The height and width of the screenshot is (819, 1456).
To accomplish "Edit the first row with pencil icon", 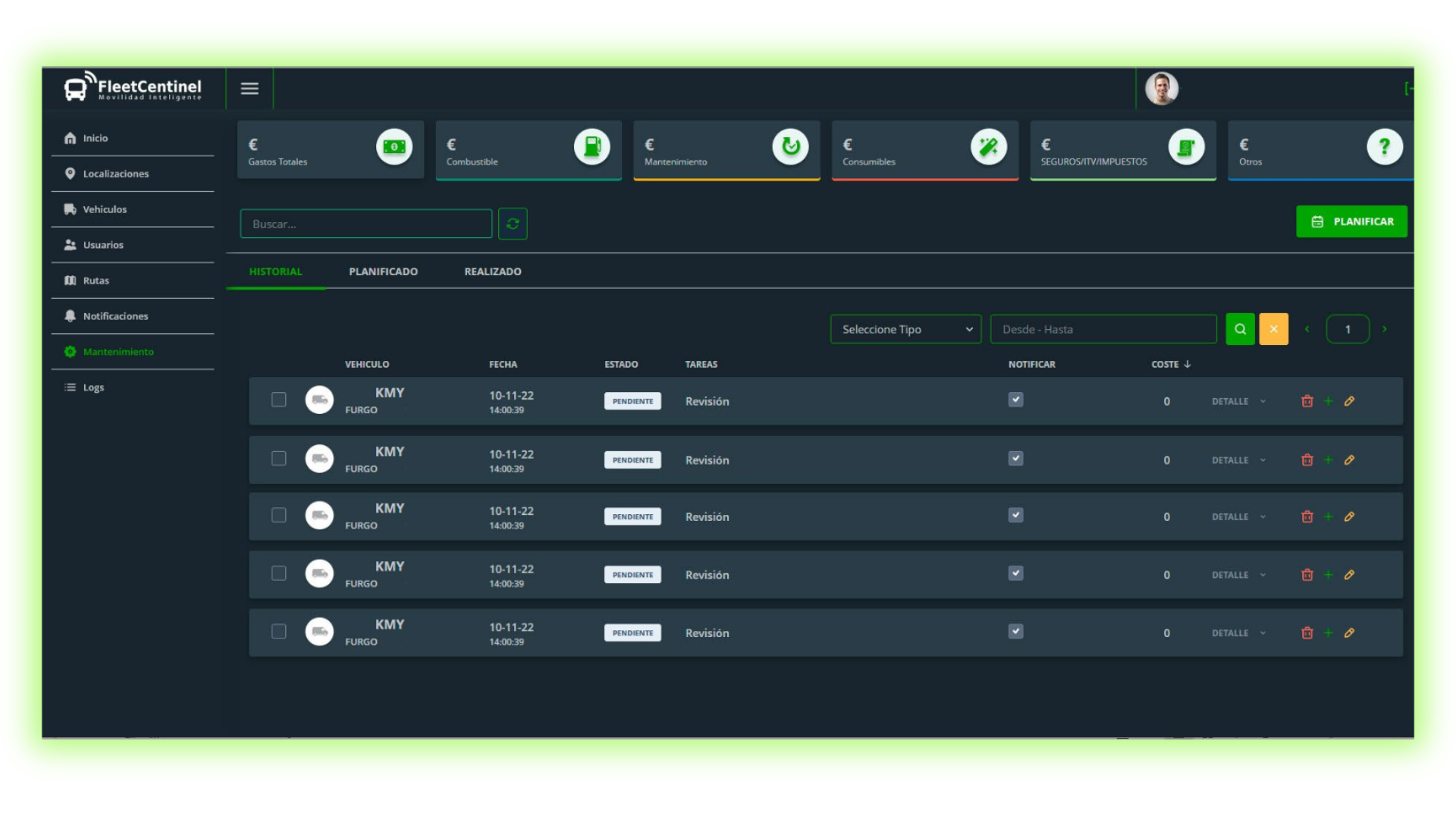I will click(1349, 401).
